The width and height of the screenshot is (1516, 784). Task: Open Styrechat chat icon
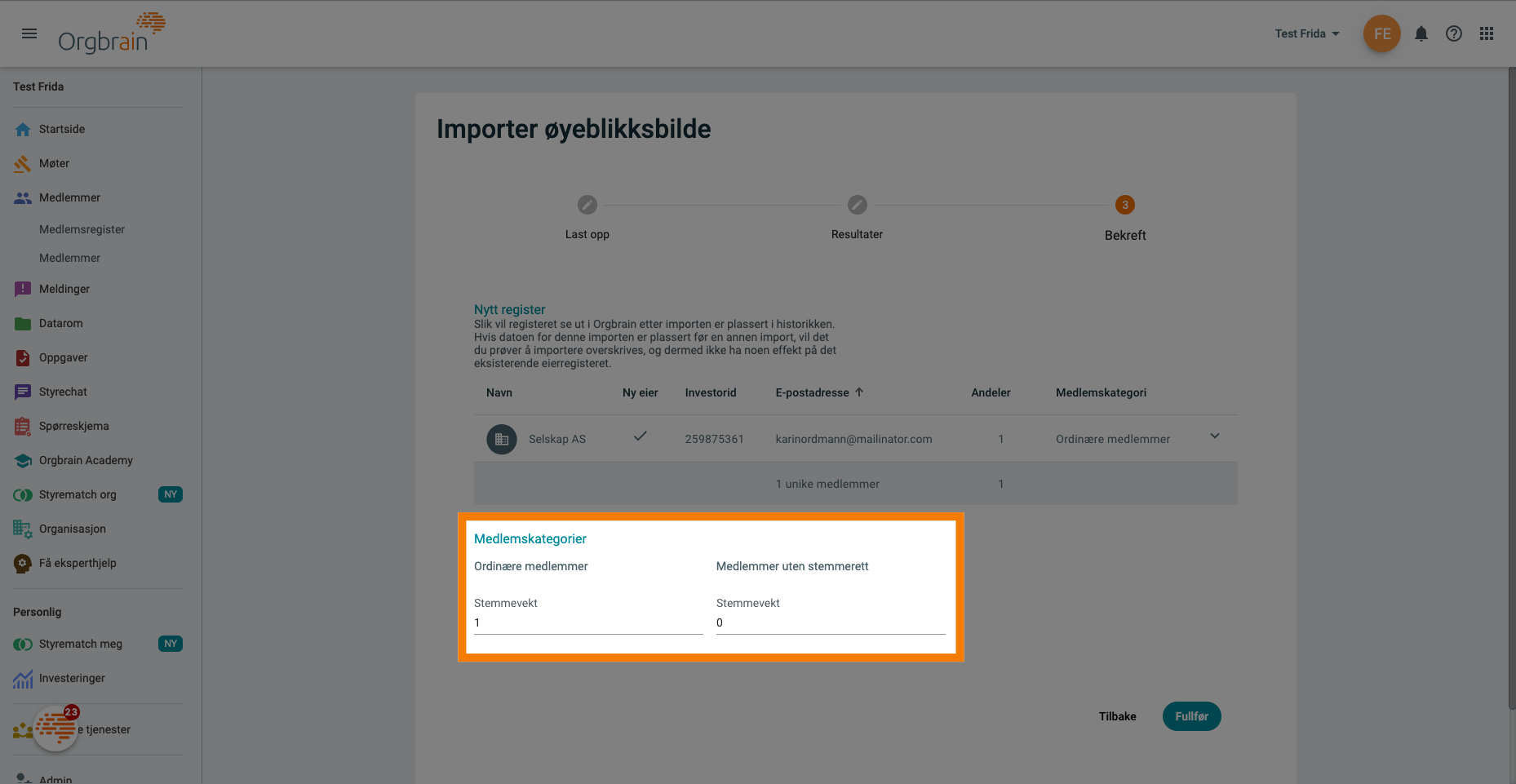coord(23,392)
